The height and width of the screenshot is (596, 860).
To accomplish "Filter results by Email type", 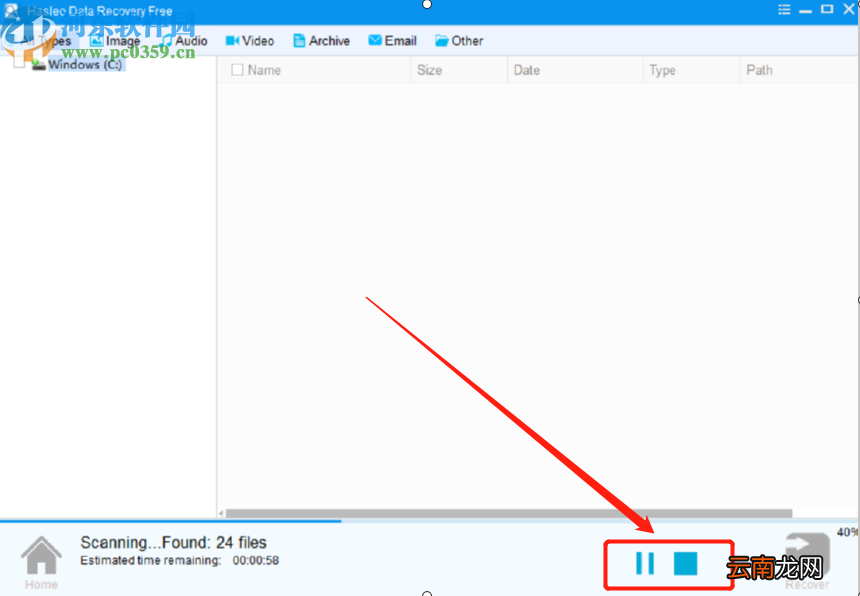I will (392, 41).
